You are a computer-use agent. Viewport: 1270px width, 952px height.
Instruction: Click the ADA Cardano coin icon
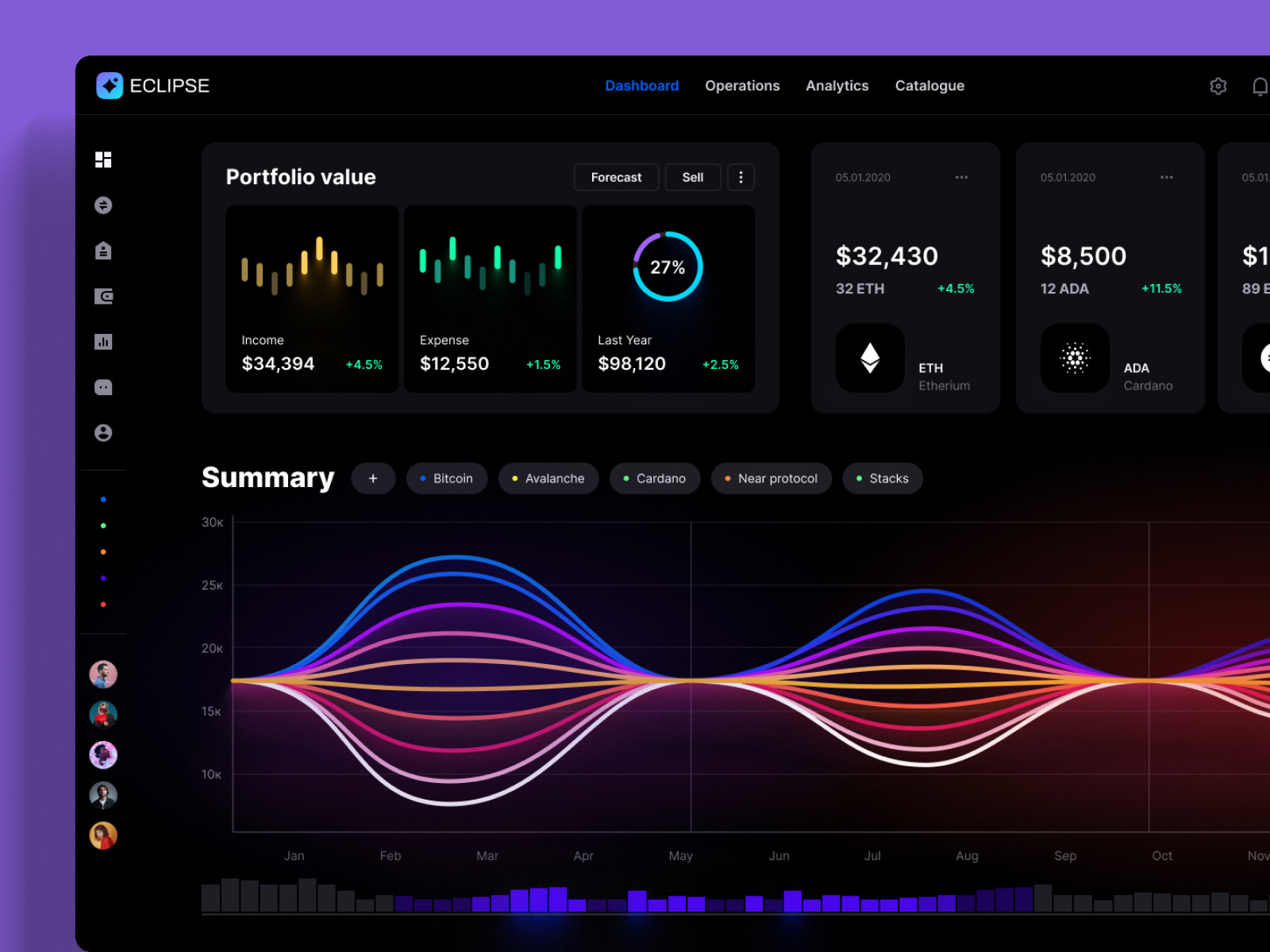click(1075, 359)
